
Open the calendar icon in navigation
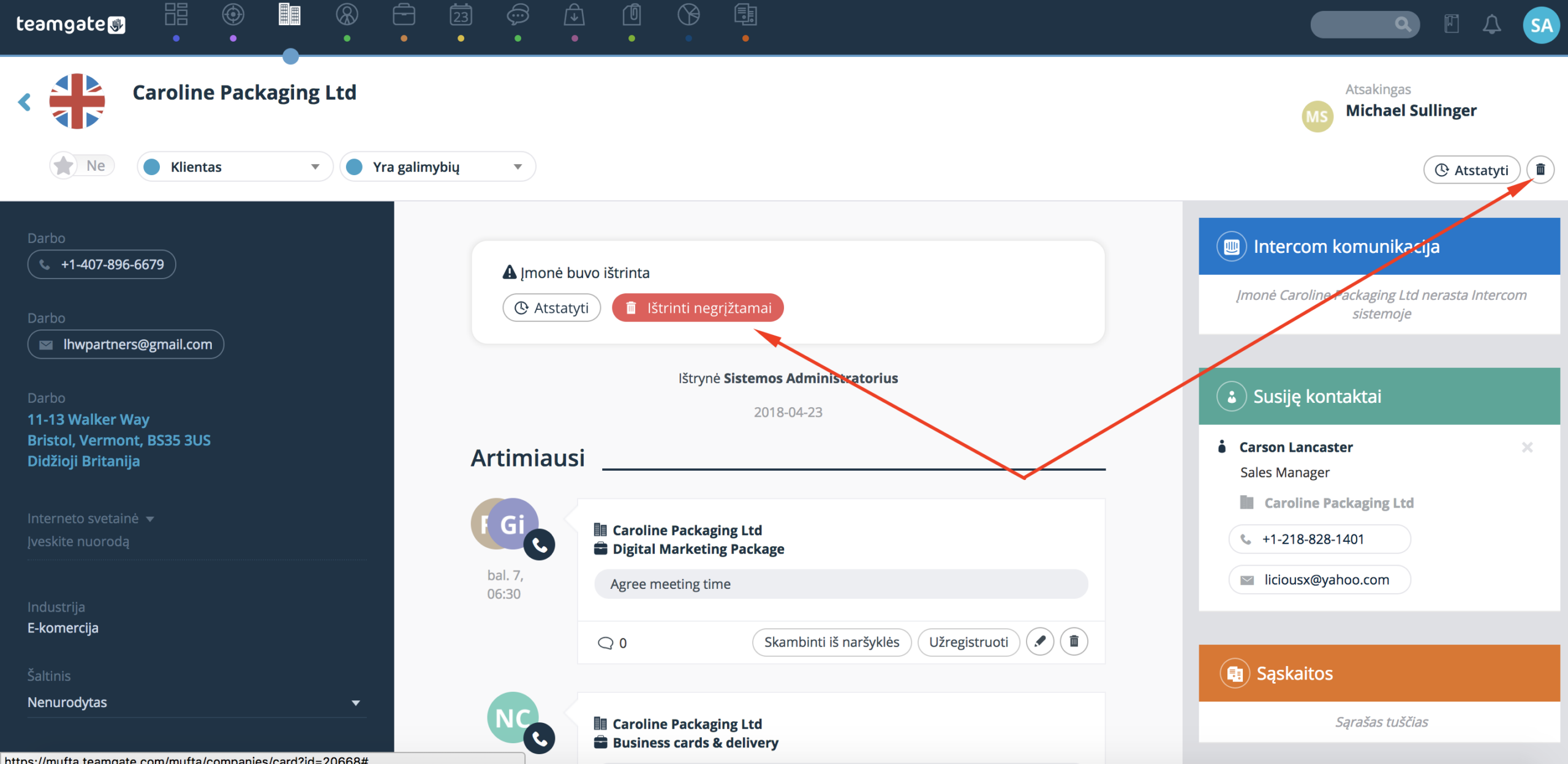[x=461, y=15]
